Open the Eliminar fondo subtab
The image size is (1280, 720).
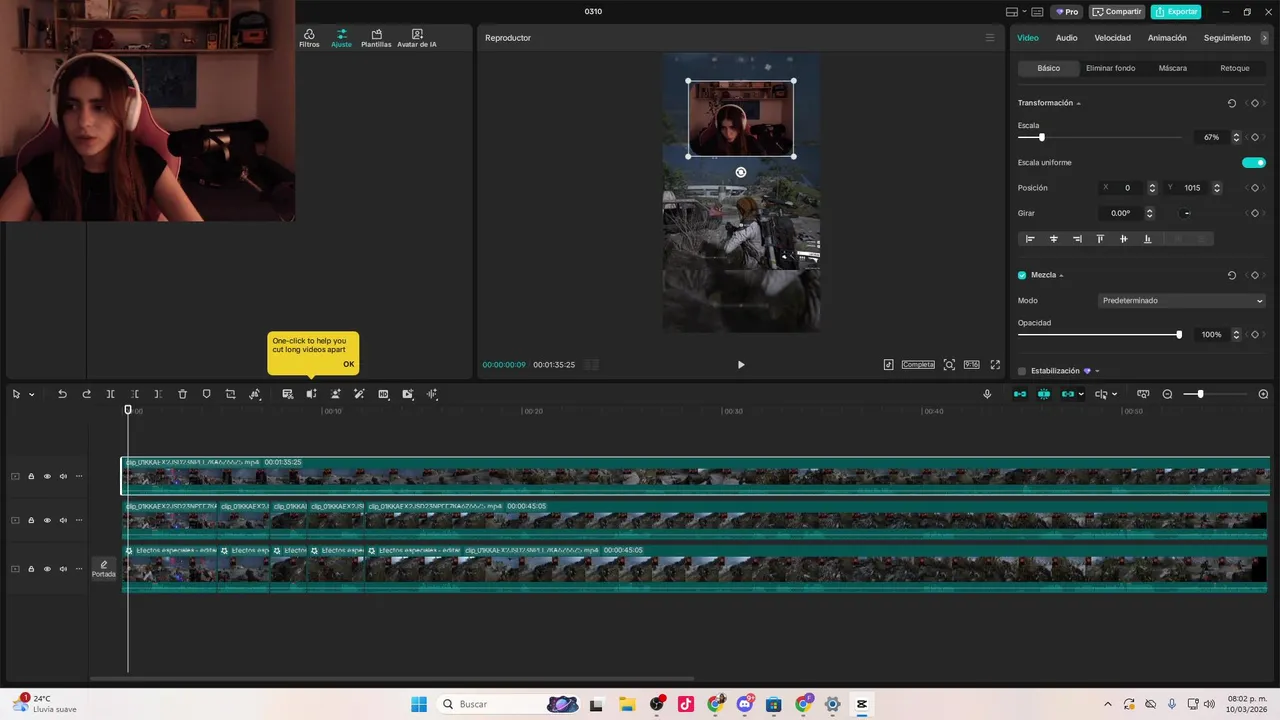coord(1110,68)
